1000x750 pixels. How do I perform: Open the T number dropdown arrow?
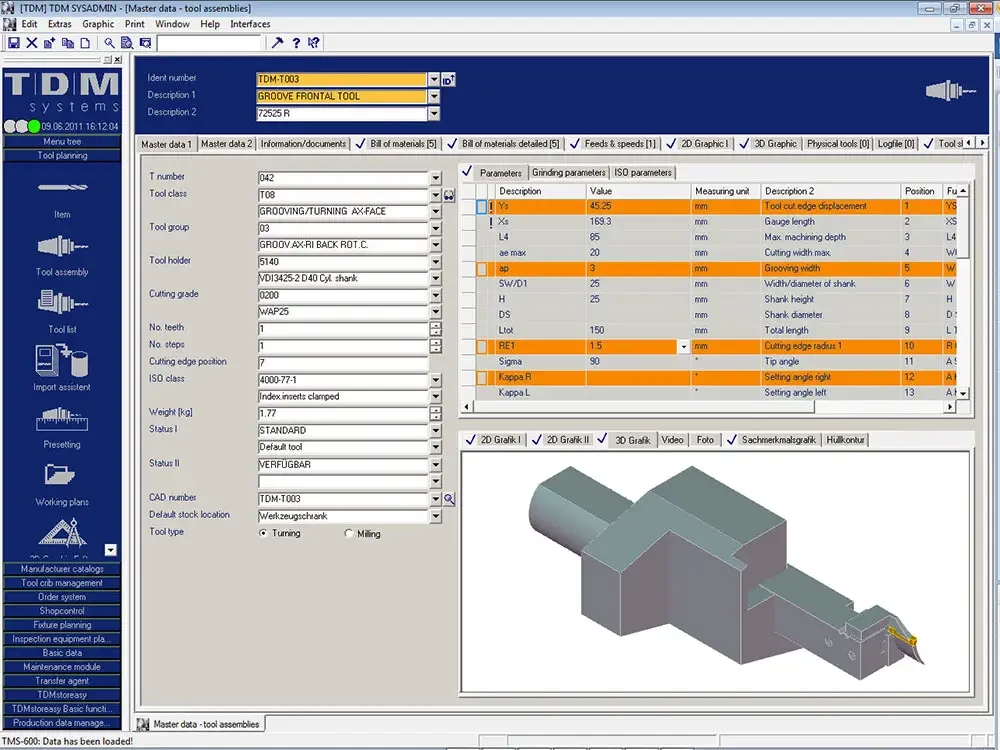(x=436, y=178)
